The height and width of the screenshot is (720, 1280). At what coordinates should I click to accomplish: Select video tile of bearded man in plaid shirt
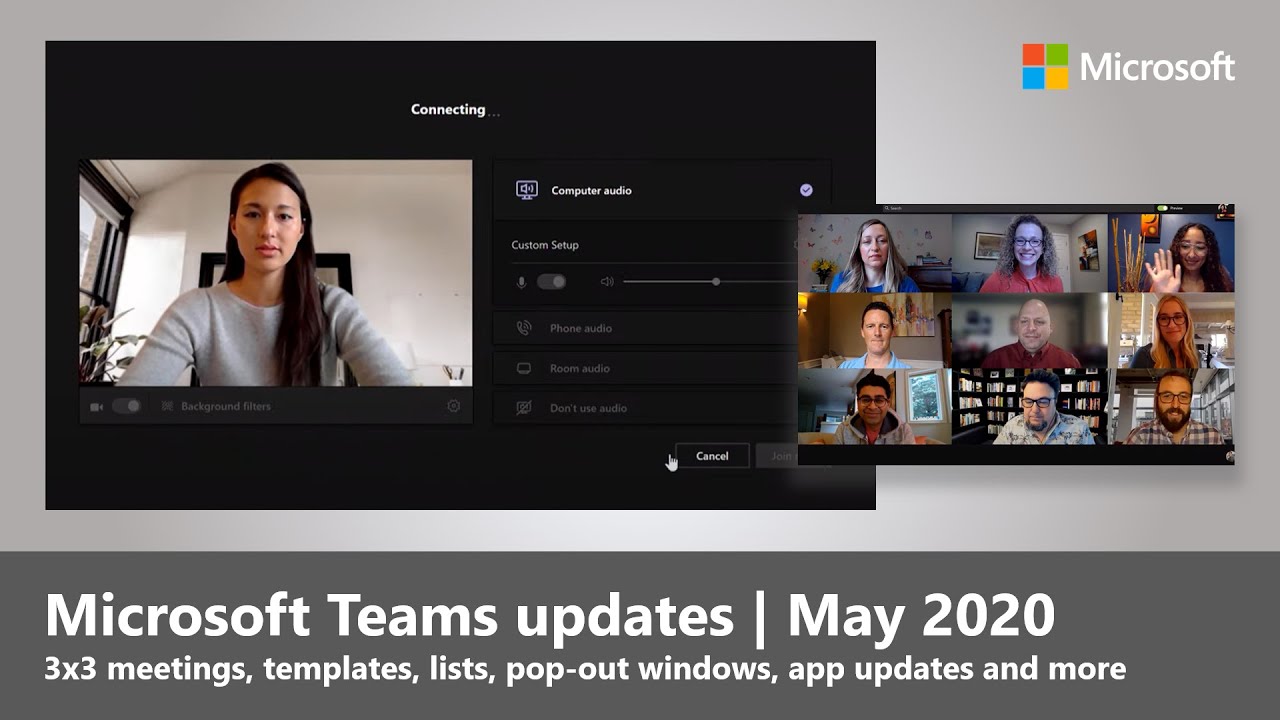click(1172, 407)
